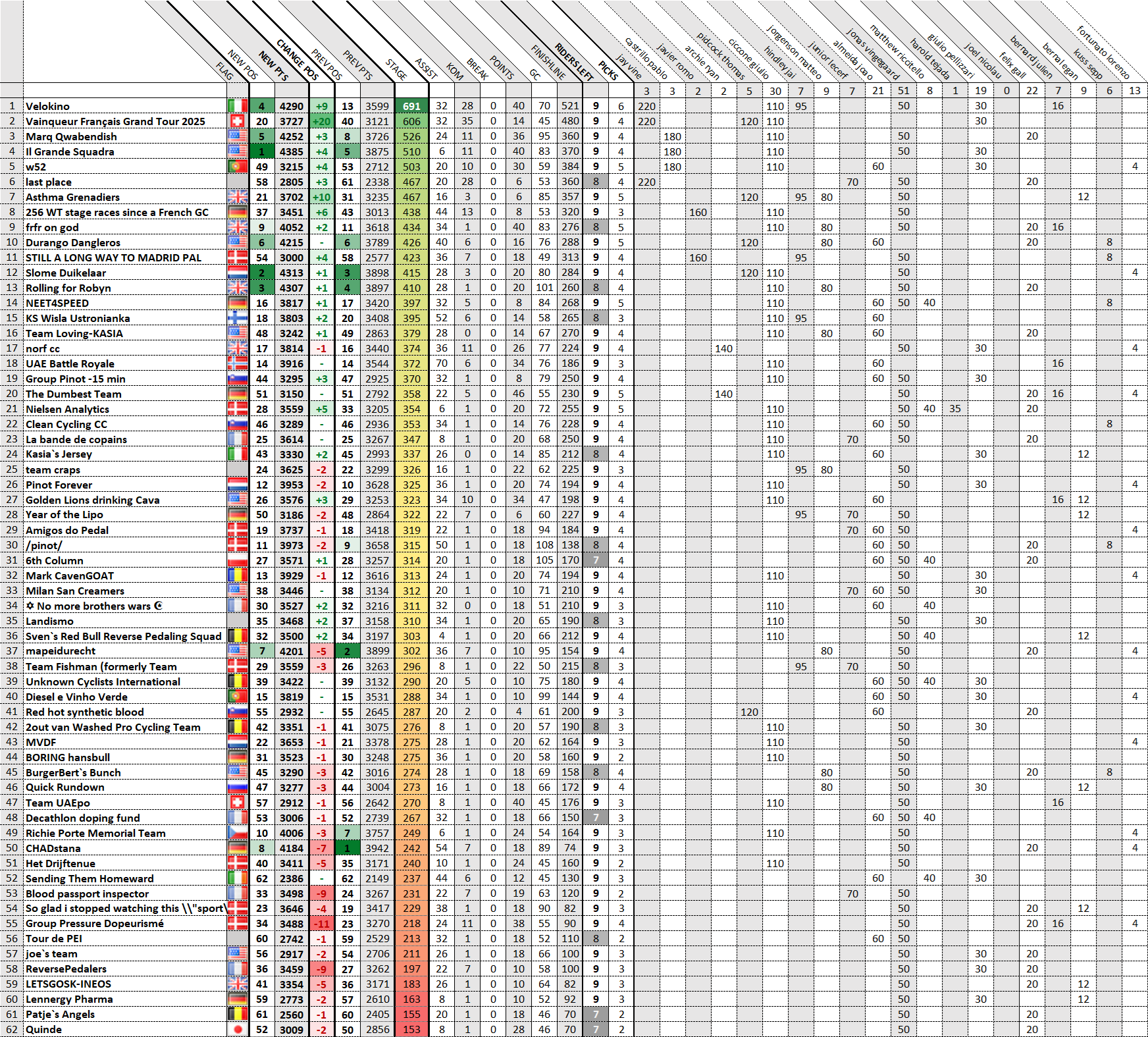1148x1037 pixels.
Task: Click the team name Rolling for Robyn
Action: [x=68, y=288]
